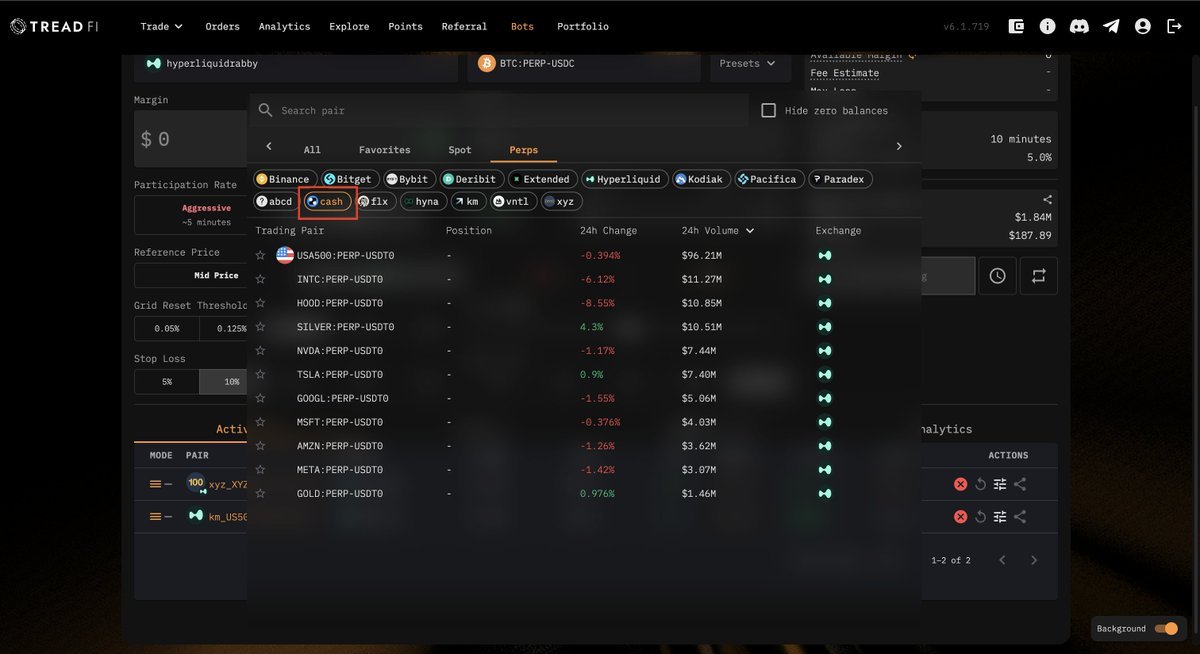This screenshot has height=654, width=1200.
Task: Open the Explore menu item
Action: (349, 27)
